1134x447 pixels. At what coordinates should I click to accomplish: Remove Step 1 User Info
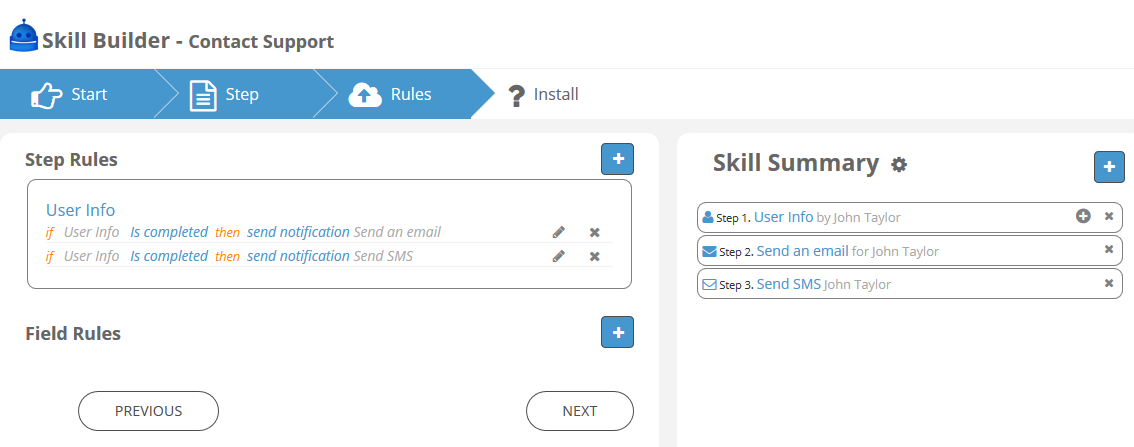1109,216
